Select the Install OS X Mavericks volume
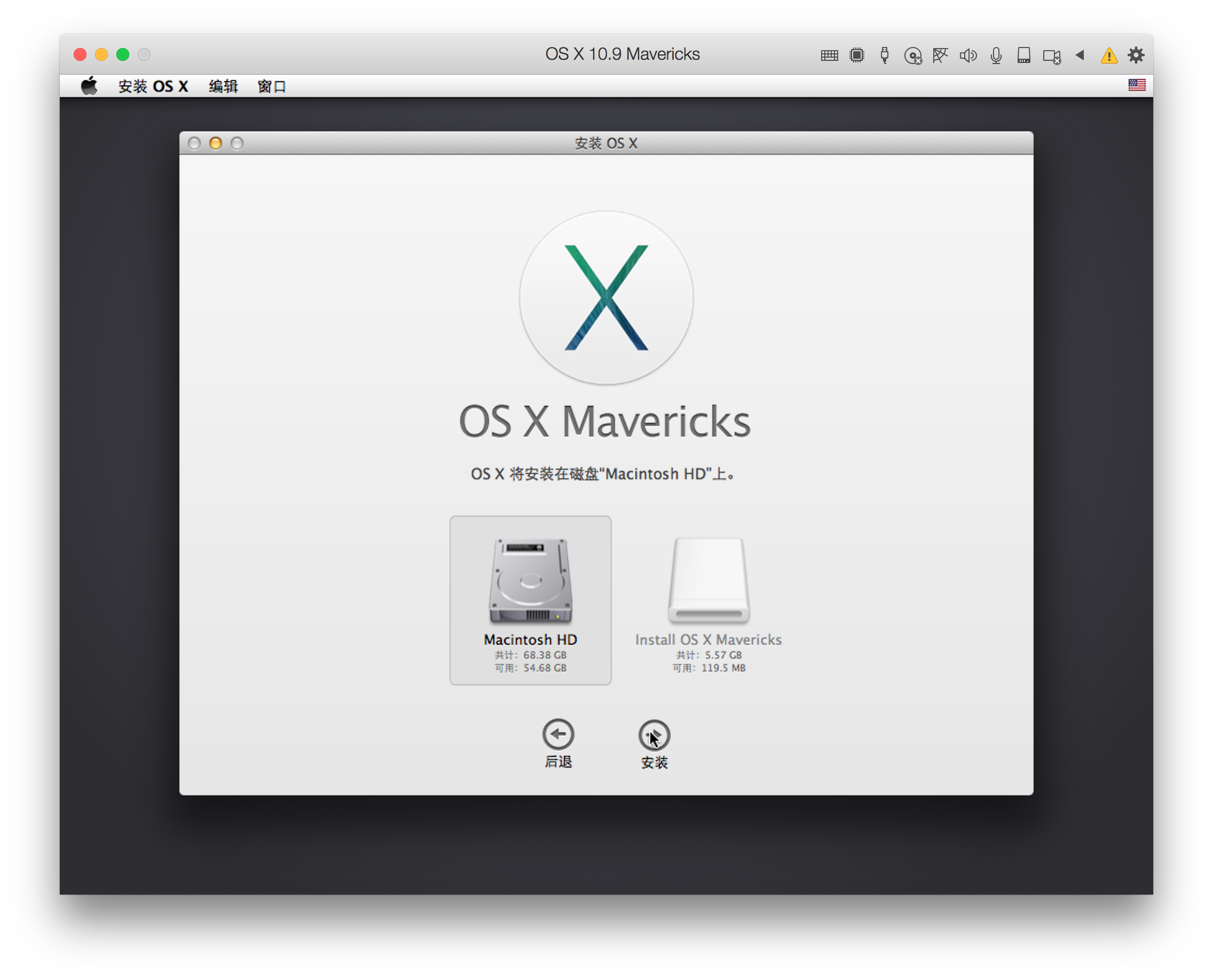This screenshot has height=980, width=1213. click(708, 599)
